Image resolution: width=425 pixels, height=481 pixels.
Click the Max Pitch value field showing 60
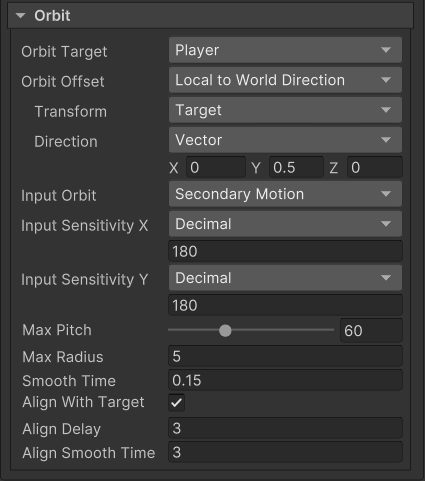pos(371,331)
